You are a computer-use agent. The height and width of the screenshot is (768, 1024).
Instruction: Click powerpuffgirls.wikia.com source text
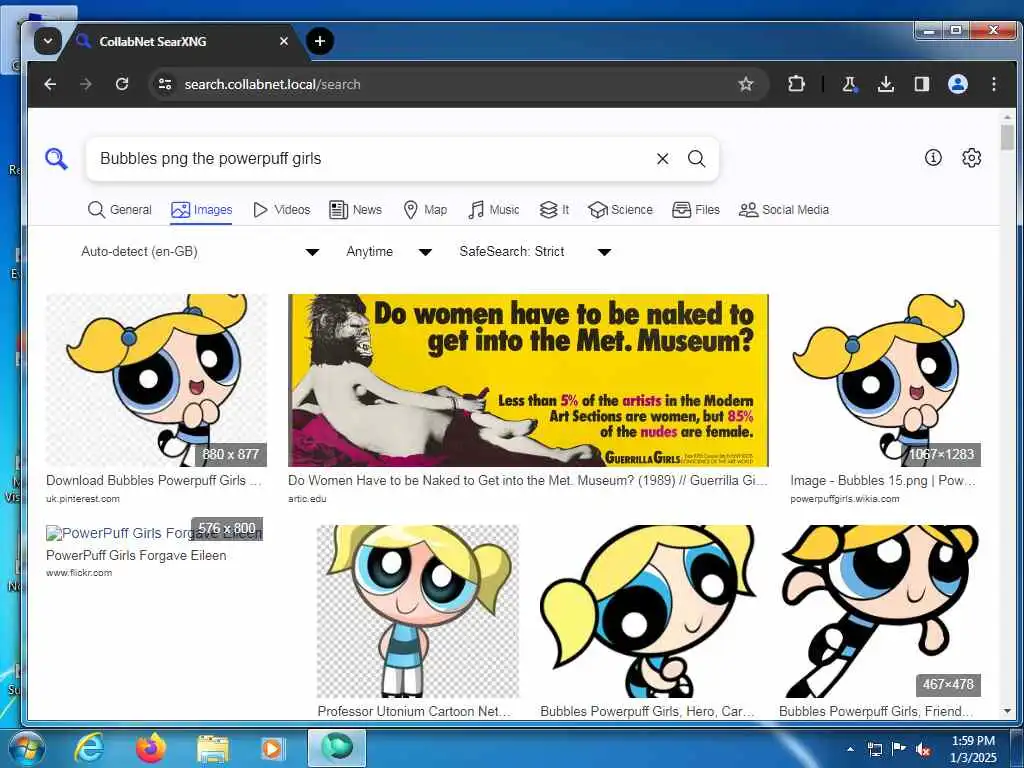(x=844, y=498)
